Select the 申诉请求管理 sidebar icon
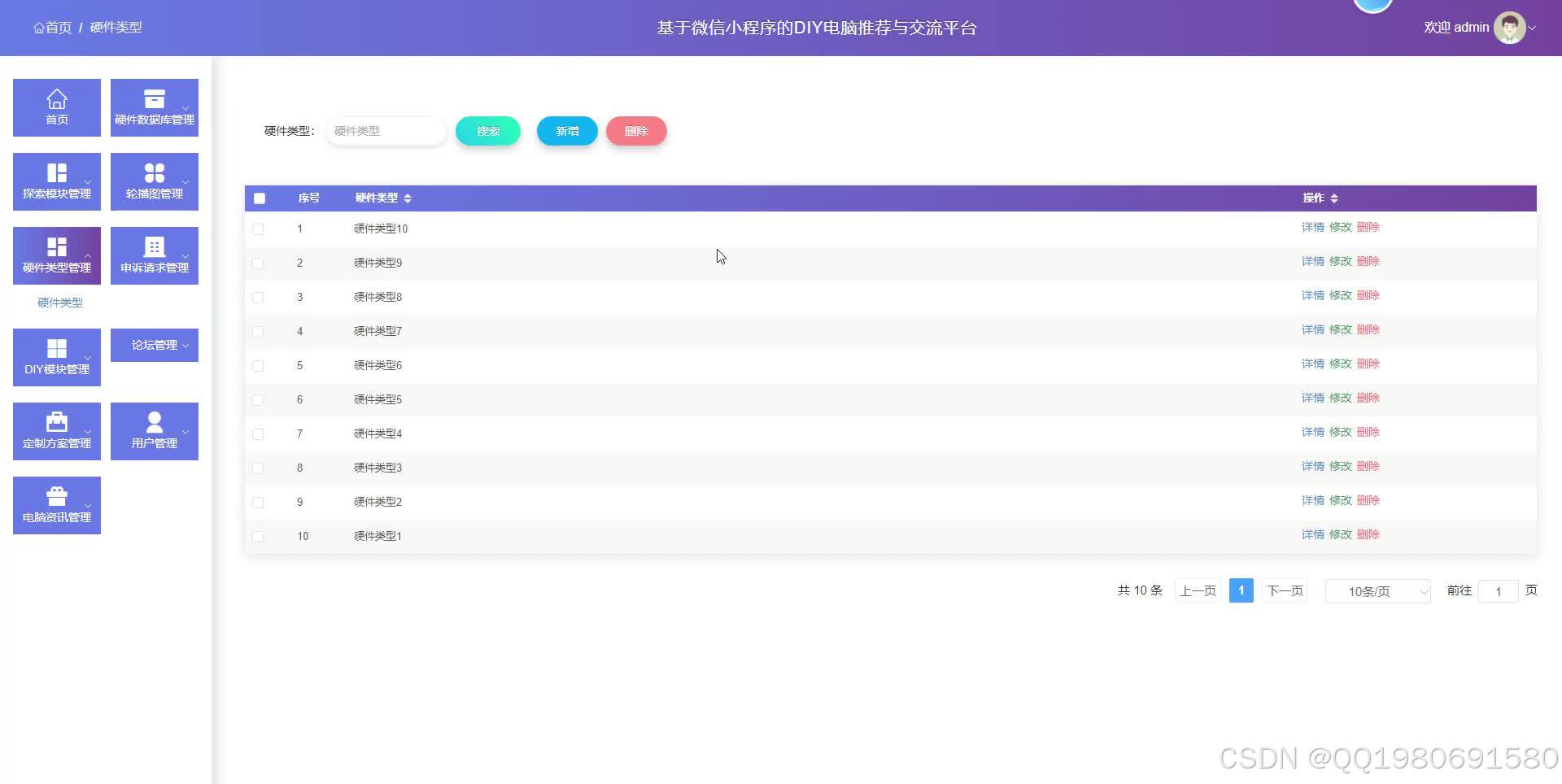 pyautogui.click(x=154, y=255)
